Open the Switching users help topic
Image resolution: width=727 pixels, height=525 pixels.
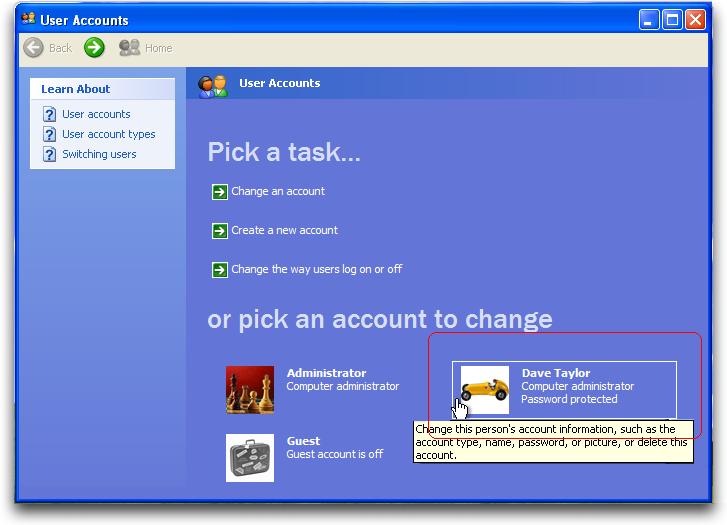99,155
